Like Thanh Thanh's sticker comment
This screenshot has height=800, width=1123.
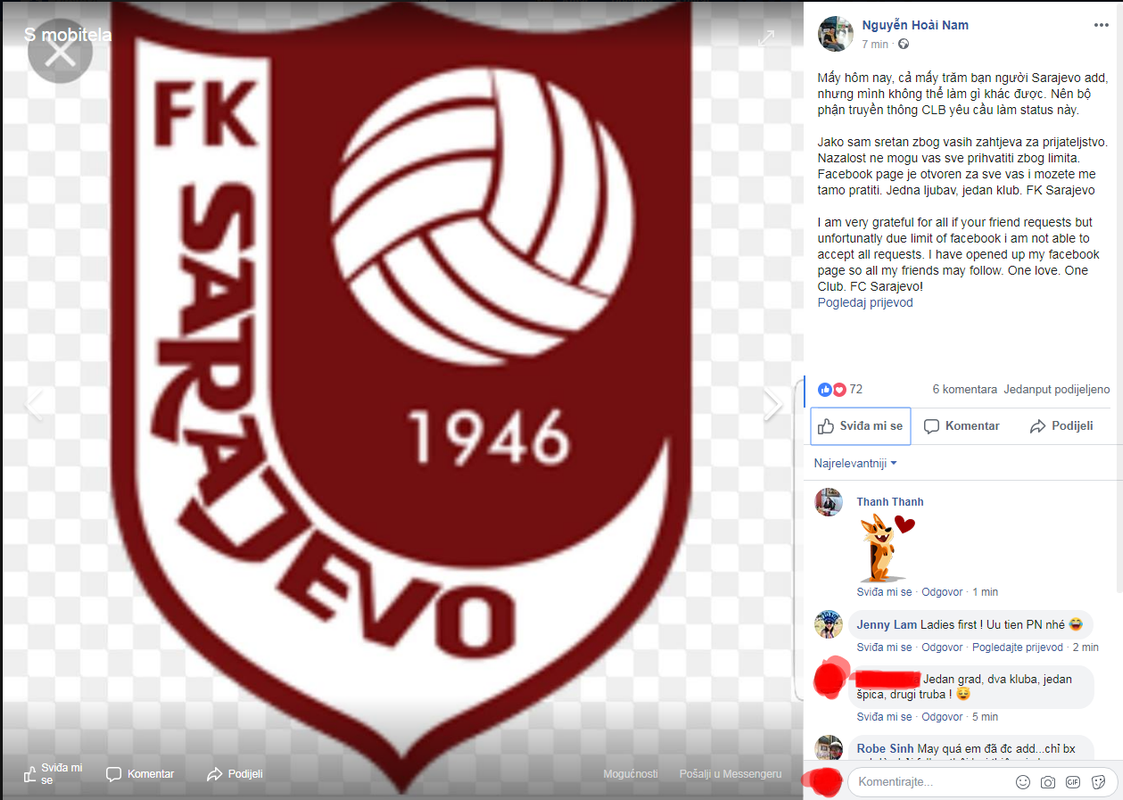(884, 592)
